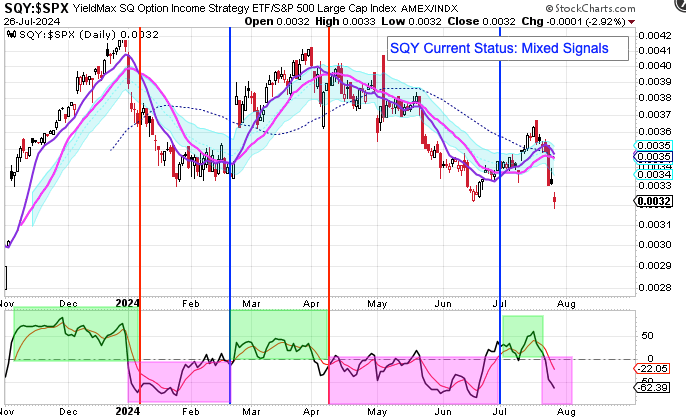This screenshot has height=418, width=686.
Task: Click the lowest red candle near August
Action: pos(555,201)
